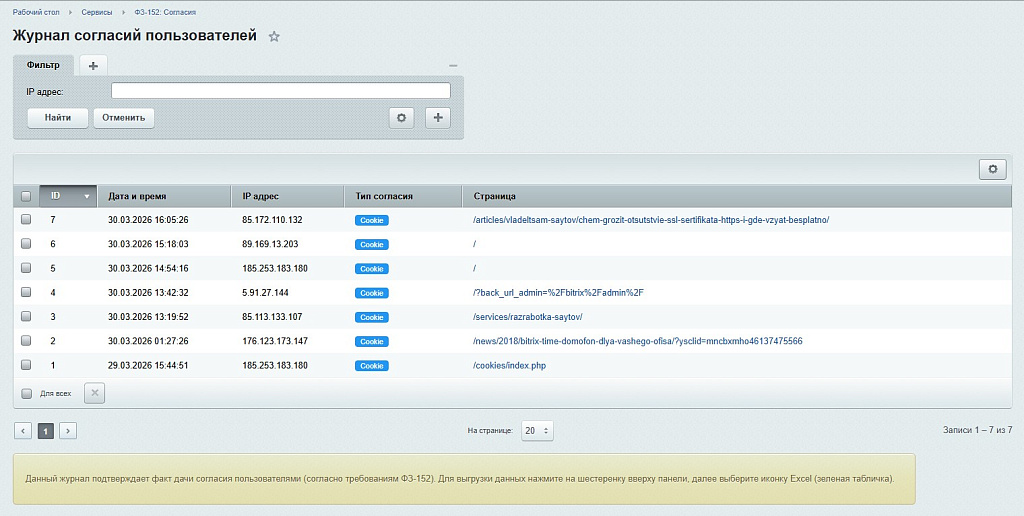This screenshot has height=516, width=1024.
Task: Go to next page arrow
Action: tap(68, 430)
